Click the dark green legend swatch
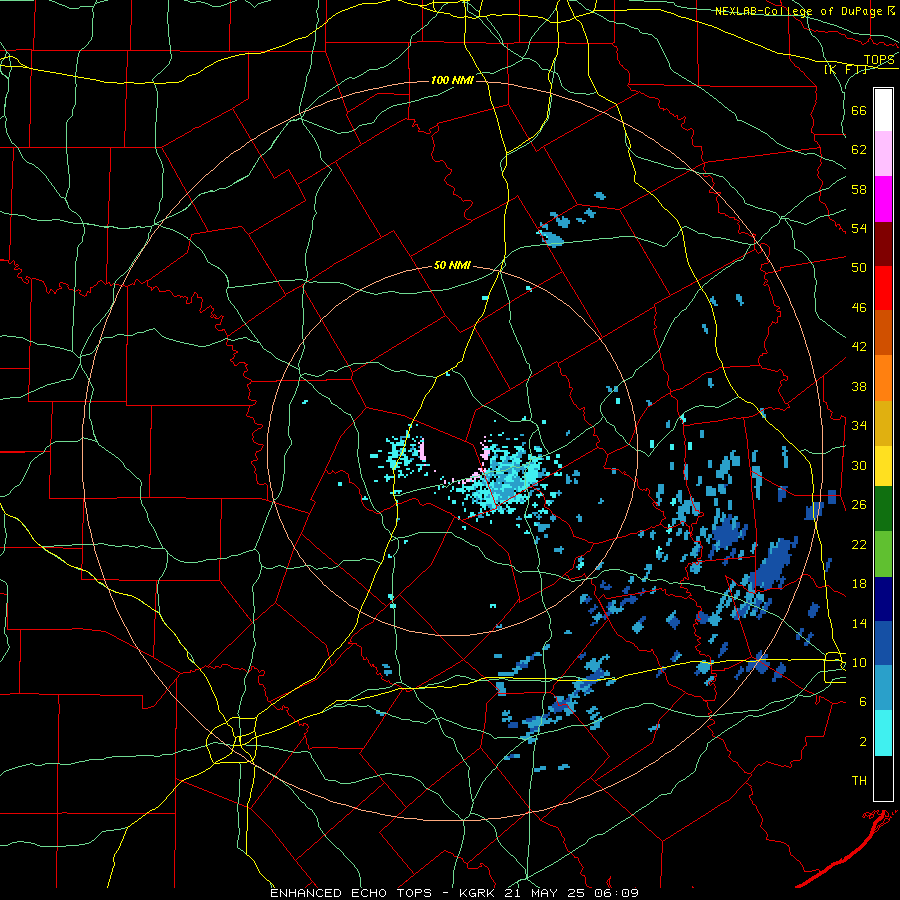Viewport: 900px width, 900px height. [883, 509]
